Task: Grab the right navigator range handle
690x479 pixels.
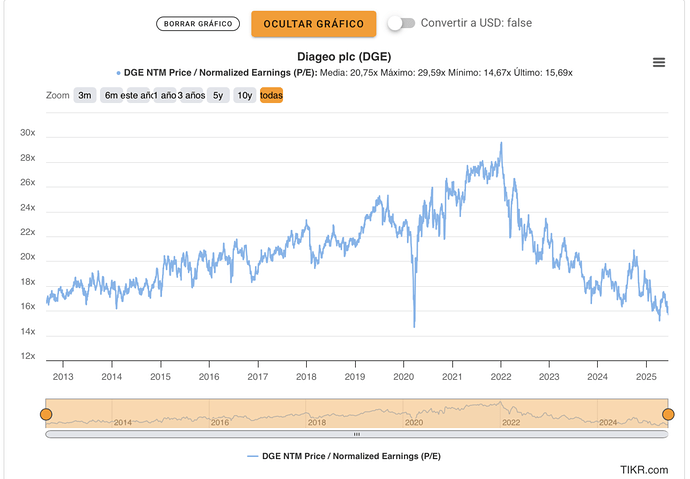Action: (668, 414)
